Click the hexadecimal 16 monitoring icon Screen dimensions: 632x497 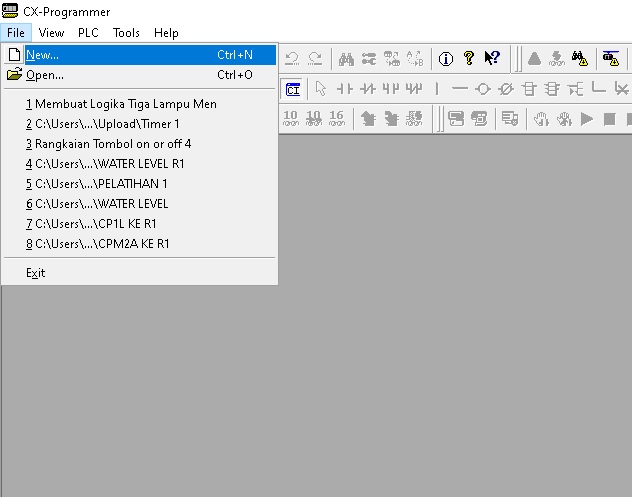click(x=337, y=119)
